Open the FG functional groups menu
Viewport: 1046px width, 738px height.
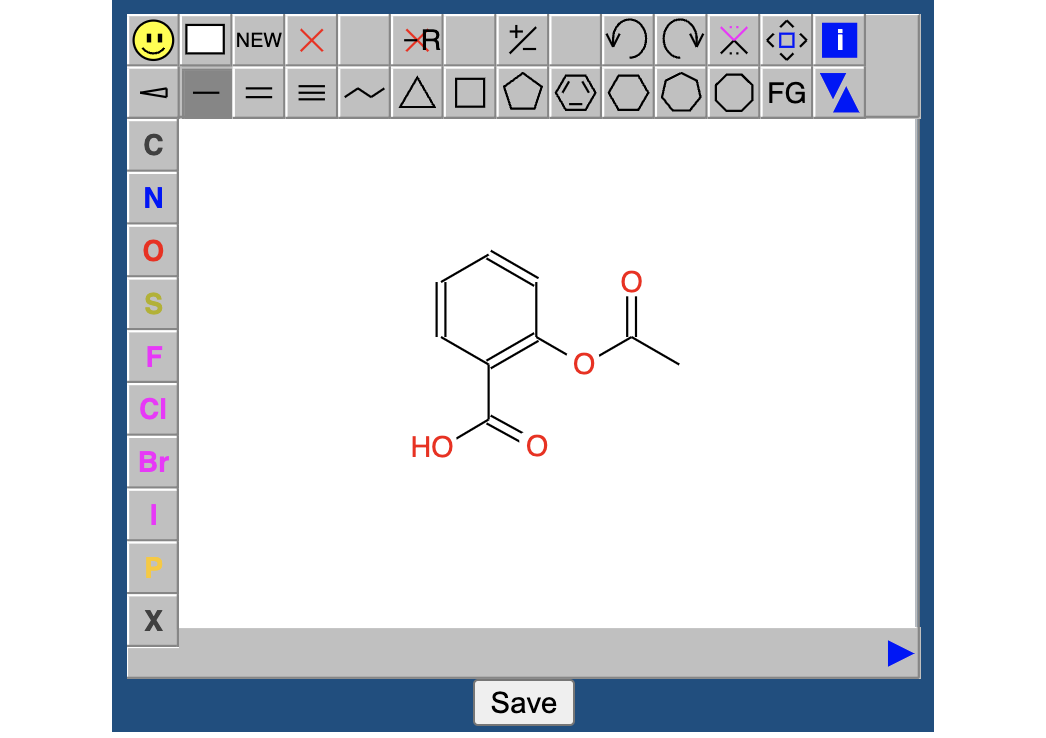coord(787,94)
